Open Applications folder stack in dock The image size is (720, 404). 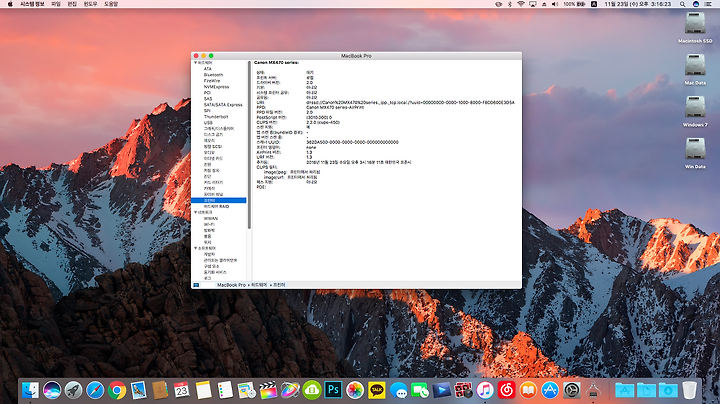[624, 390]
